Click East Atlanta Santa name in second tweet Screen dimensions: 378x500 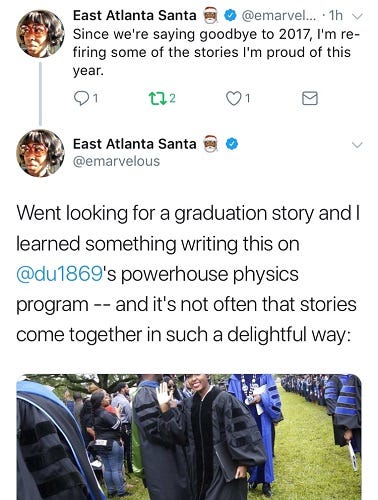pyautogui.click(x=135, y=144)
